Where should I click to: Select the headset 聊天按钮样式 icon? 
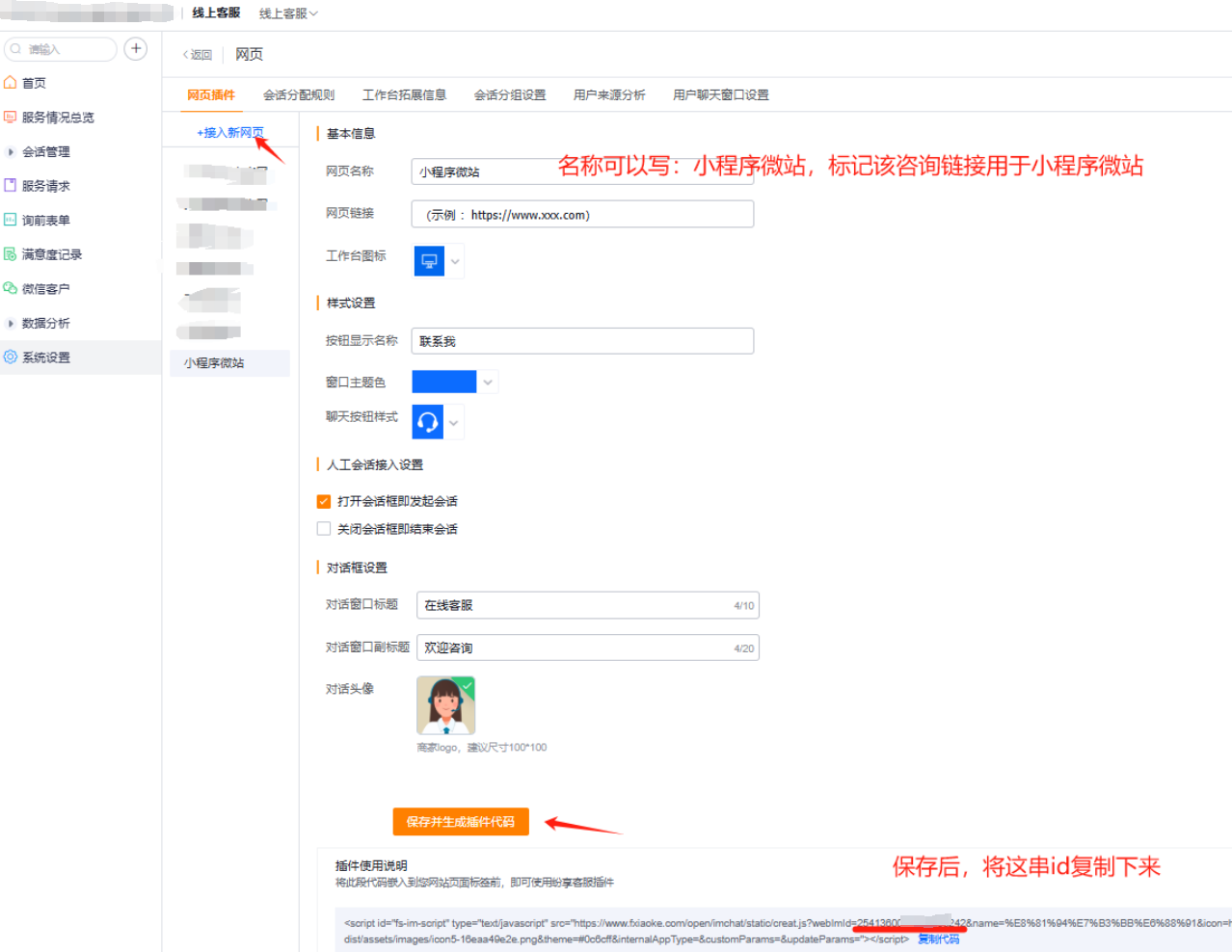click(428, 422)
